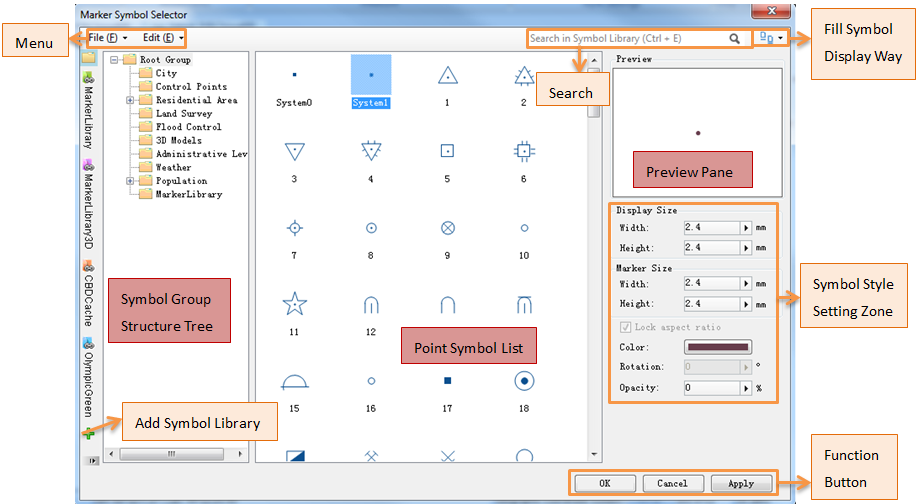Open the File menu
The height and width of the screenshot is (504, 917).
coord(106,38)
